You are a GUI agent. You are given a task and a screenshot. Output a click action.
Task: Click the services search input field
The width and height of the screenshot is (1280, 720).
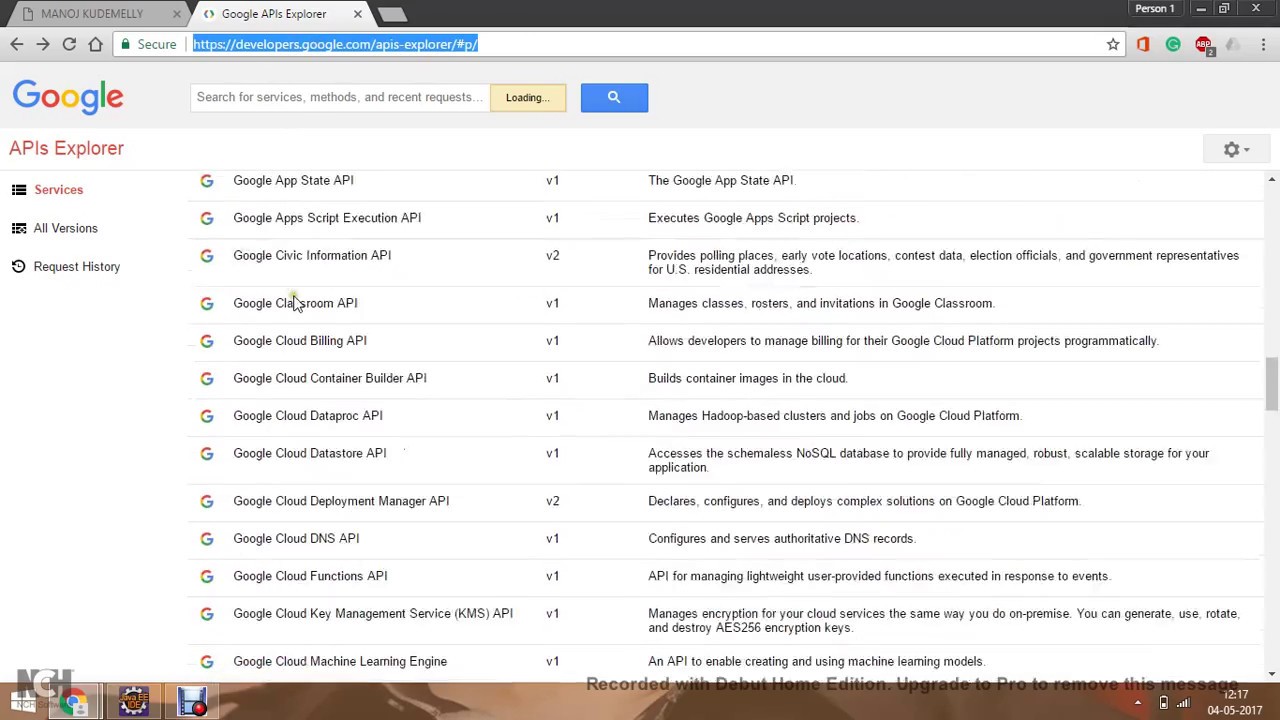point(340,97)
